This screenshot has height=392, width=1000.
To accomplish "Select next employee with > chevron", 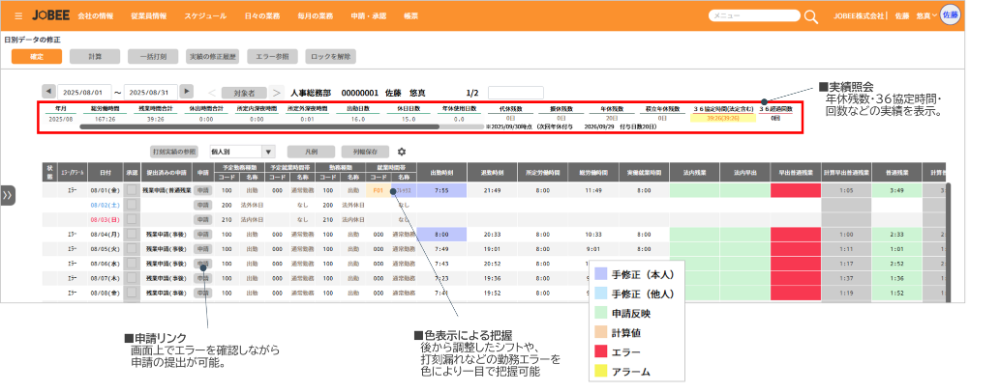I will [276, 92].
